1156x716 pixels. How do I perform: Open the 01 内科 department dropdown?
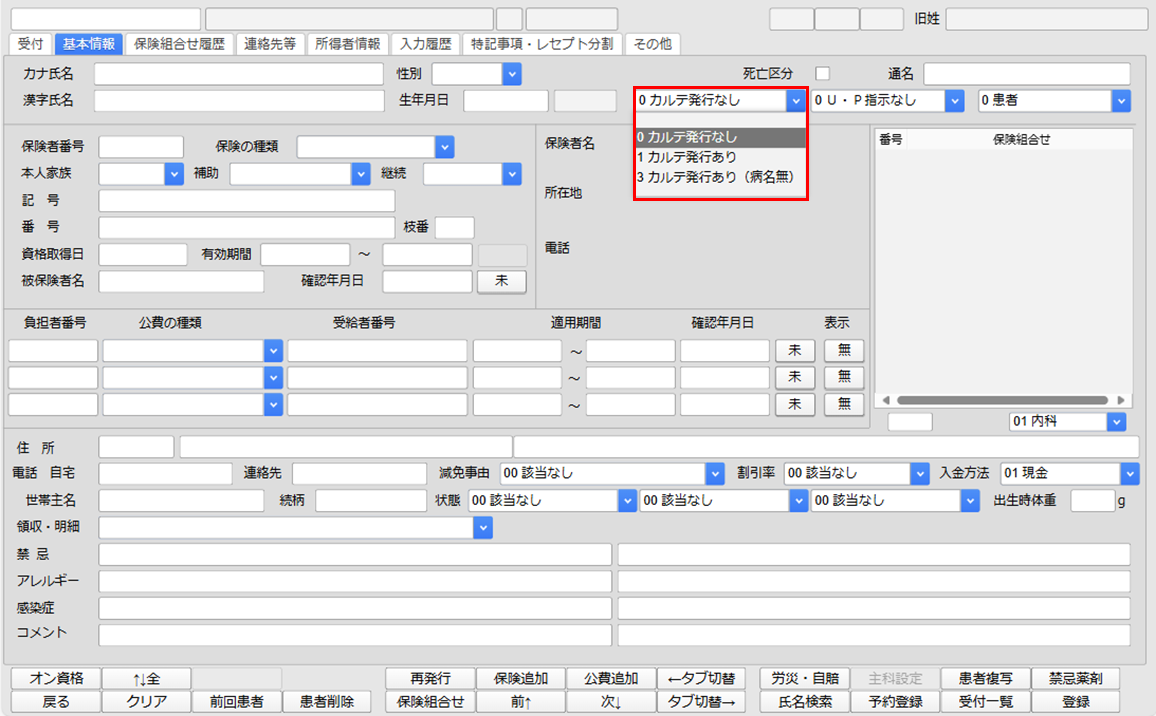(1118, 421)
